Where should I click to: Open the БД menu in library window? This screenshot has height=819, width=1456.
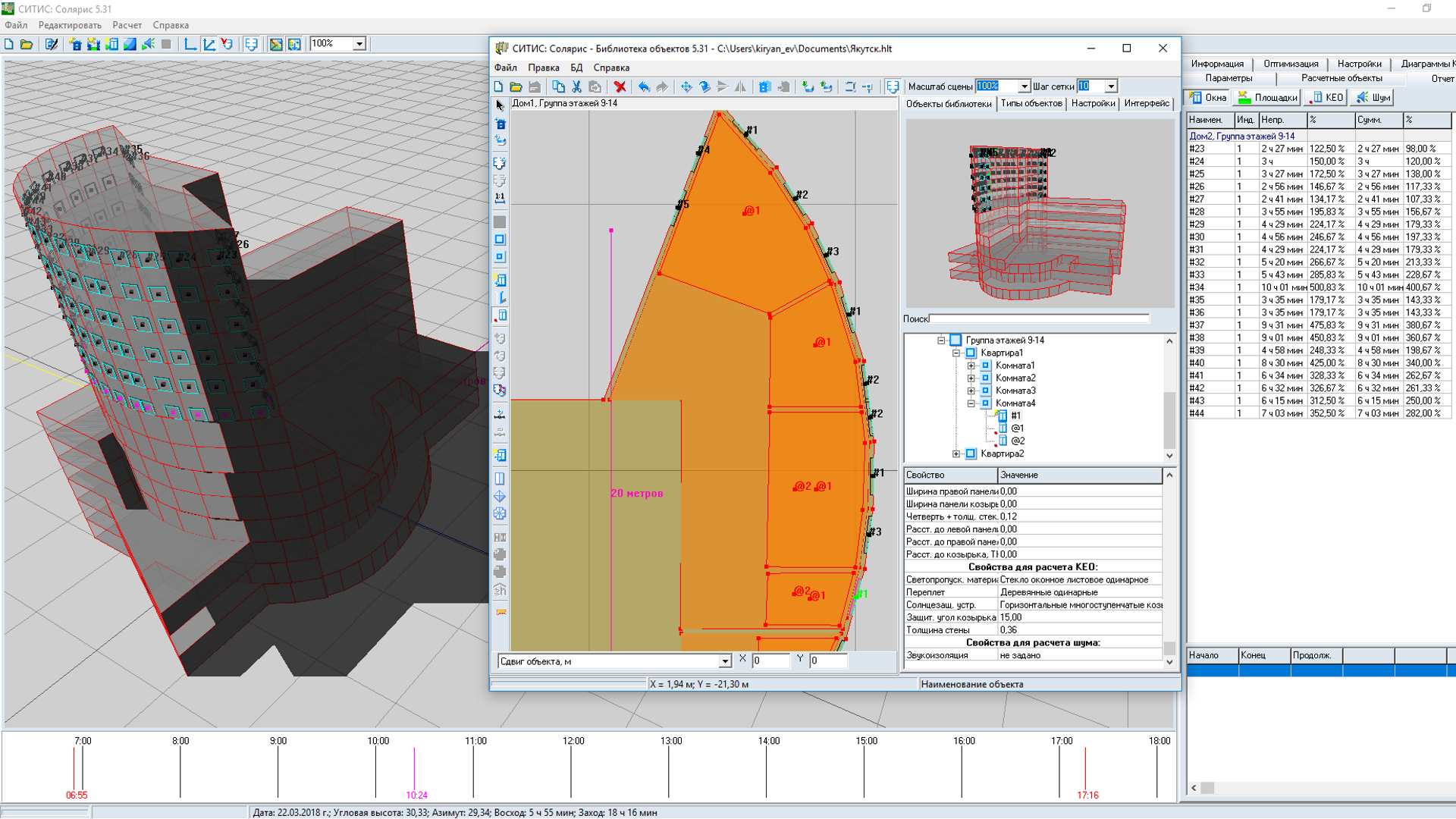tap(576, 67)
